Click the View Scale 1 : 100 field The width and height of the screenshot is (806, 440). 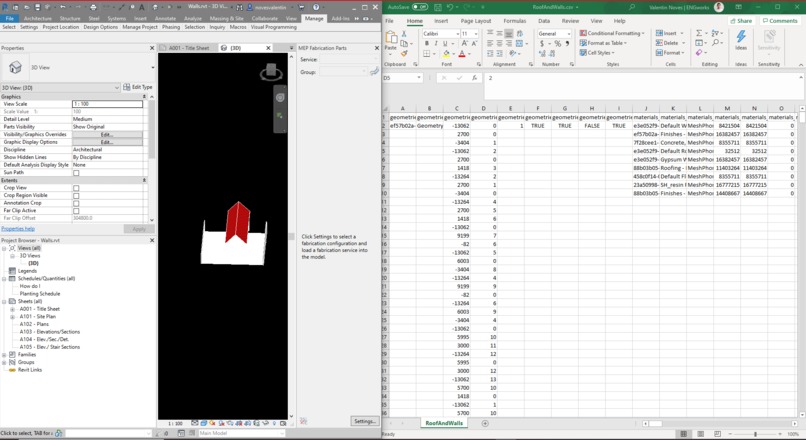click(107, 104)
